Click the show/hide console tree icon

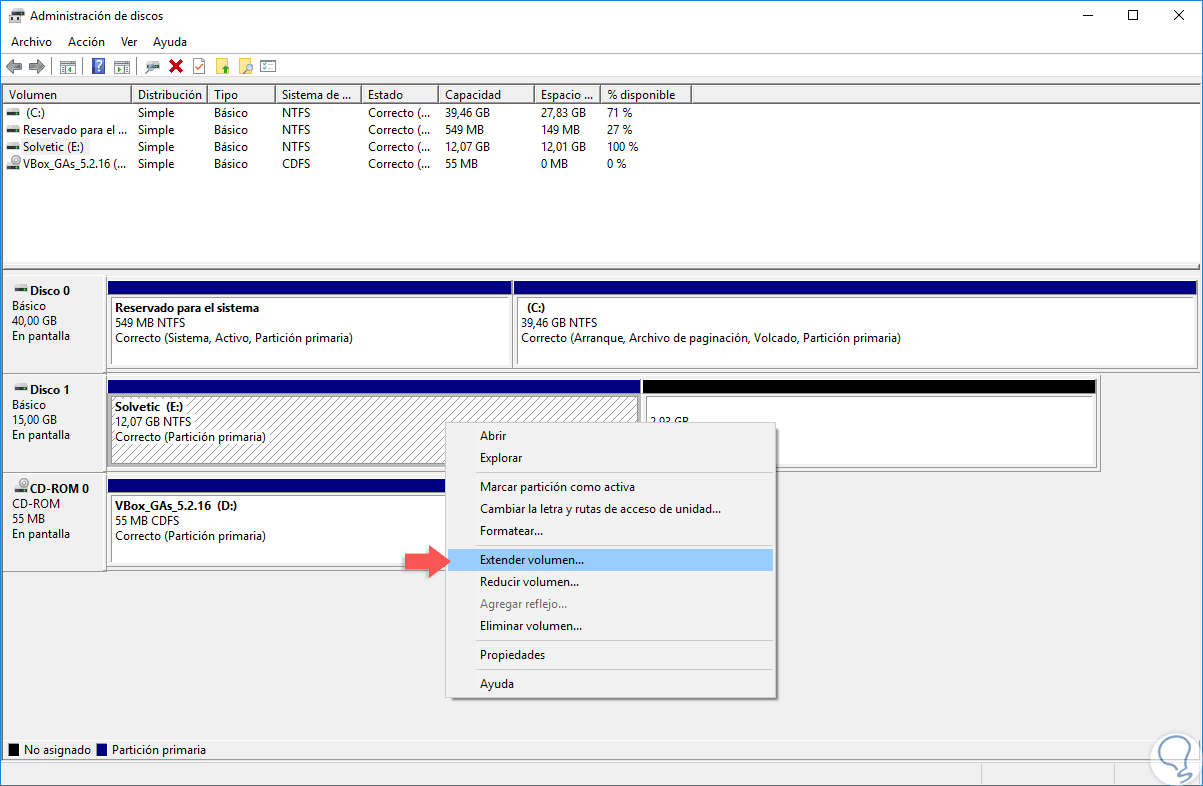(x=68, y=66)
